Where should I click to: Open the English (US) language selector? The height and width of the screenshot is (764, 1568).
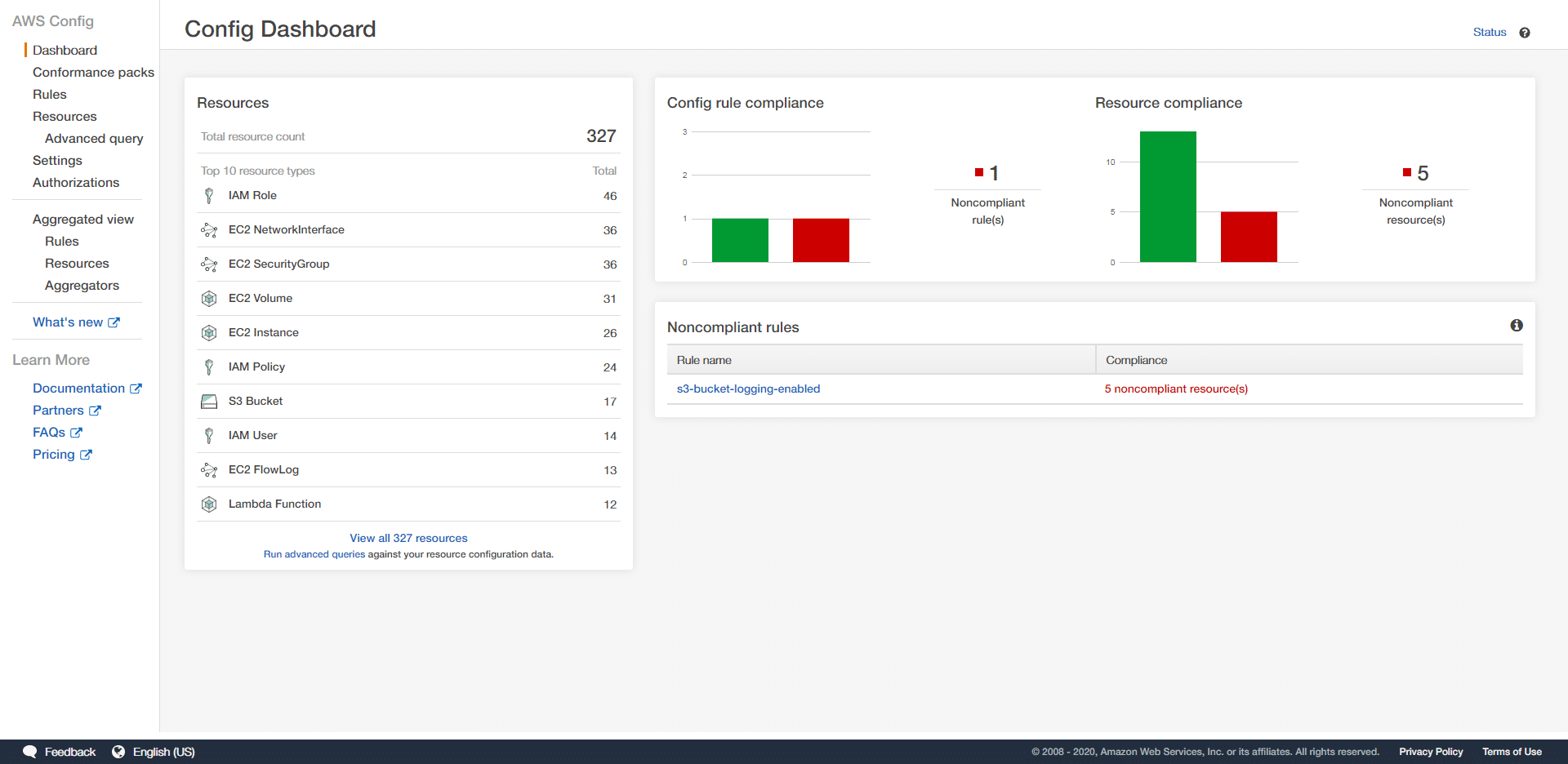pyautogui.click(x=163, y=751)
